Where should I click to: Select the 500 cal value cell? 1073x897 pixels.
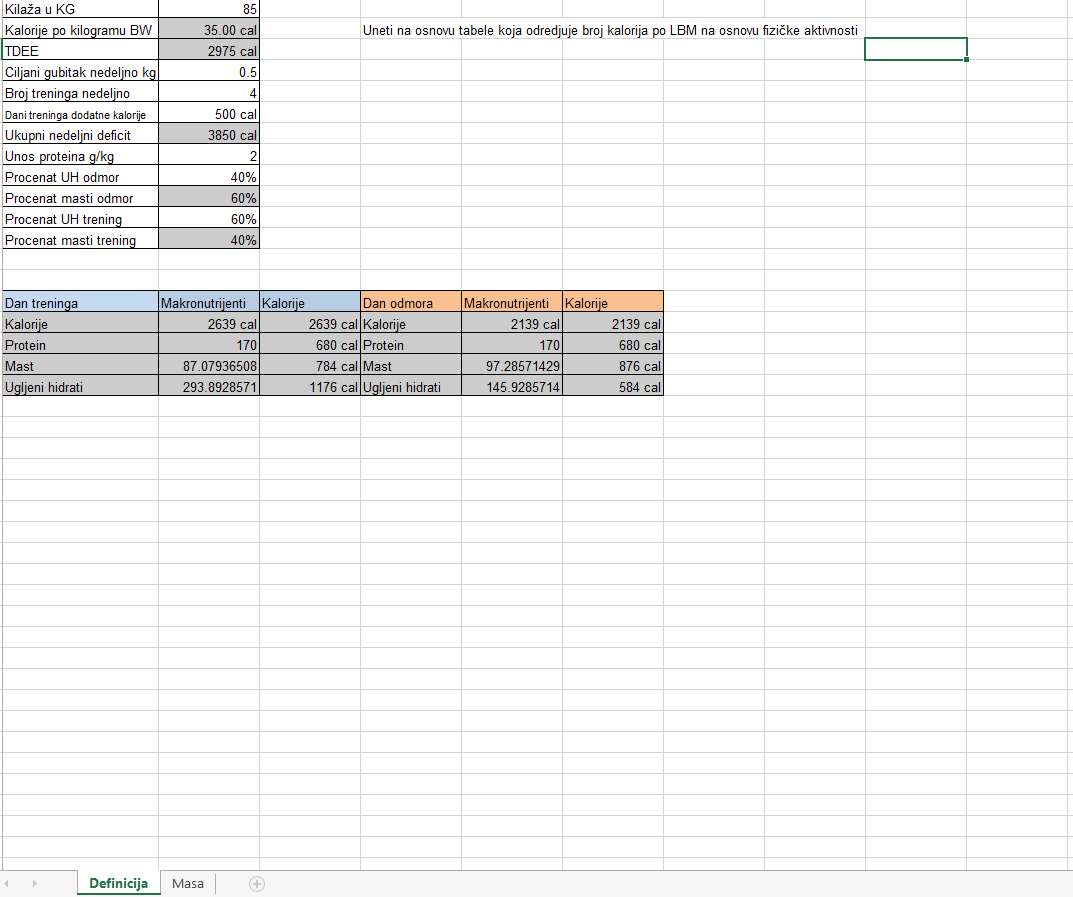[x=209, y=114]
